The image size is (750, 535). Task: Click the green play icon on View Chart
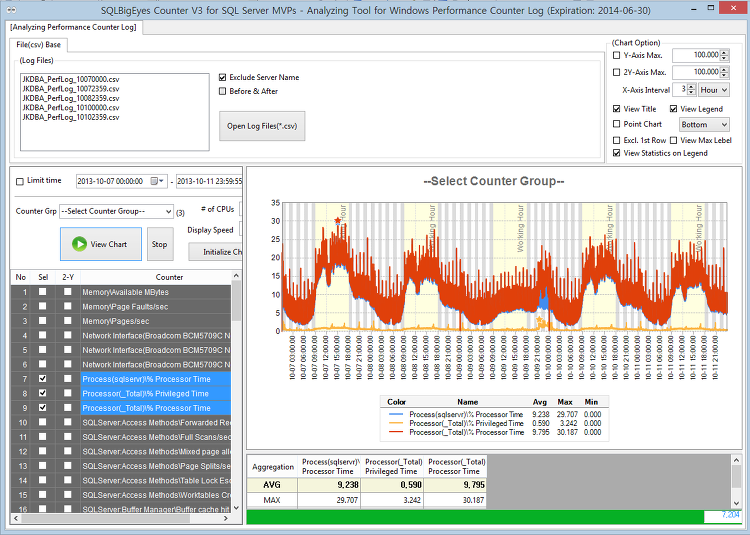coord(78,244)
